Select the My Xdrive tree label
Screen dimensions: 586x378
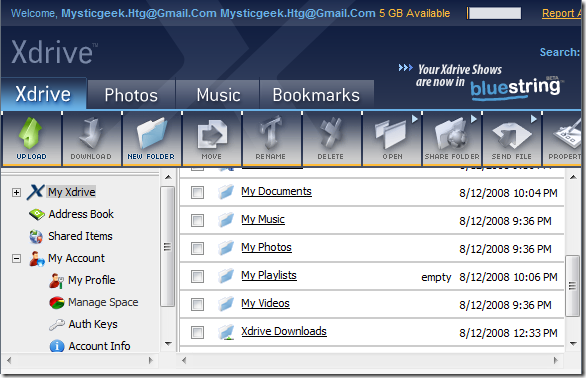(71, 192)
